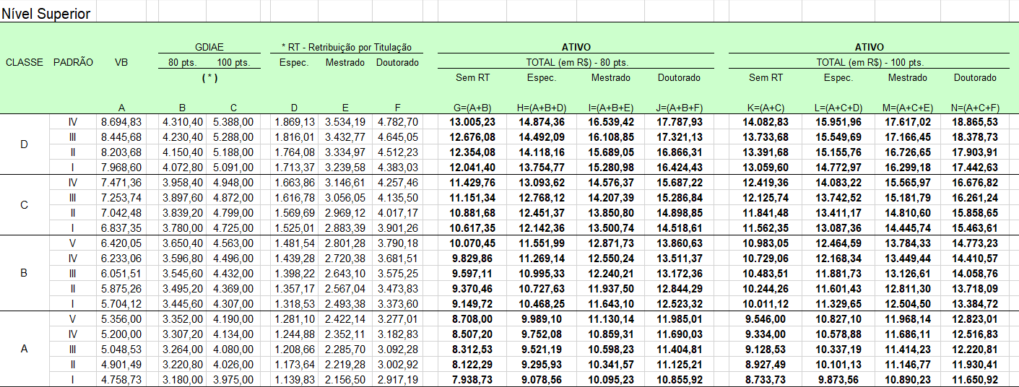Click total cell 16.108,85

(x=610, y=137)
